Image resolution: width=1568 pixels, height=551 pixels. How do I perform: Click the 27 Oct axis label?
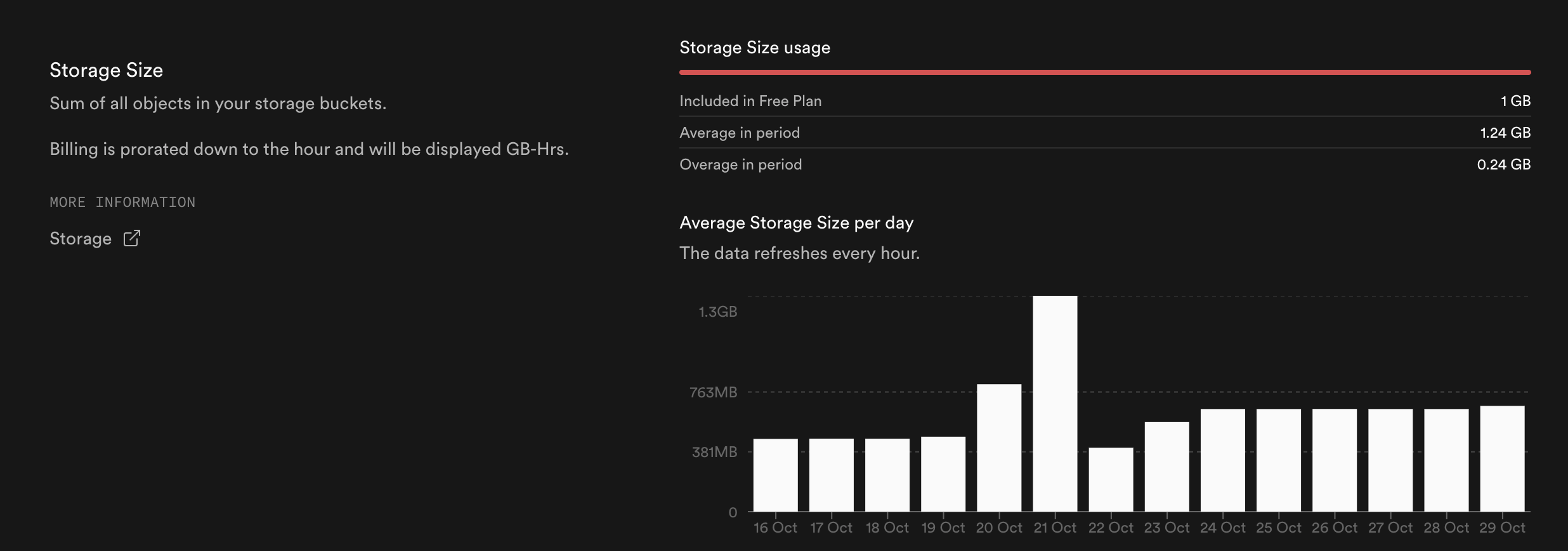[x=1390, y=528]
